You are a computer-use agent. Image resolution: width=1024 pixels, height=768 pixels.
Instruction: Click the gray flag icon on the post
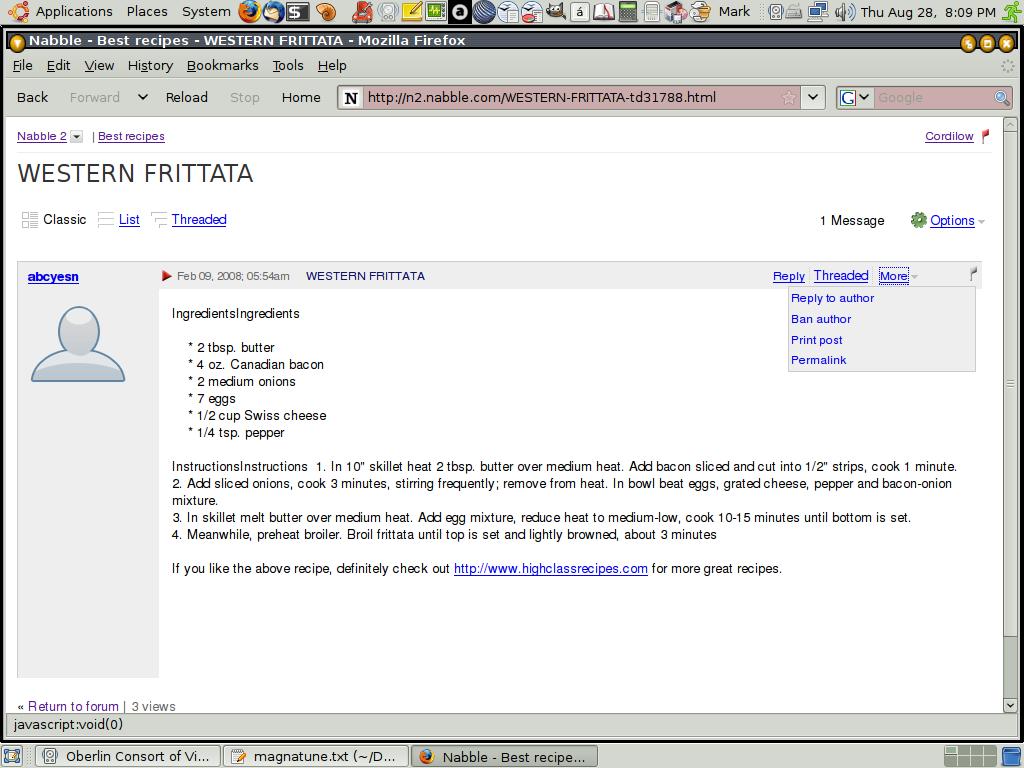coord(973,273)
